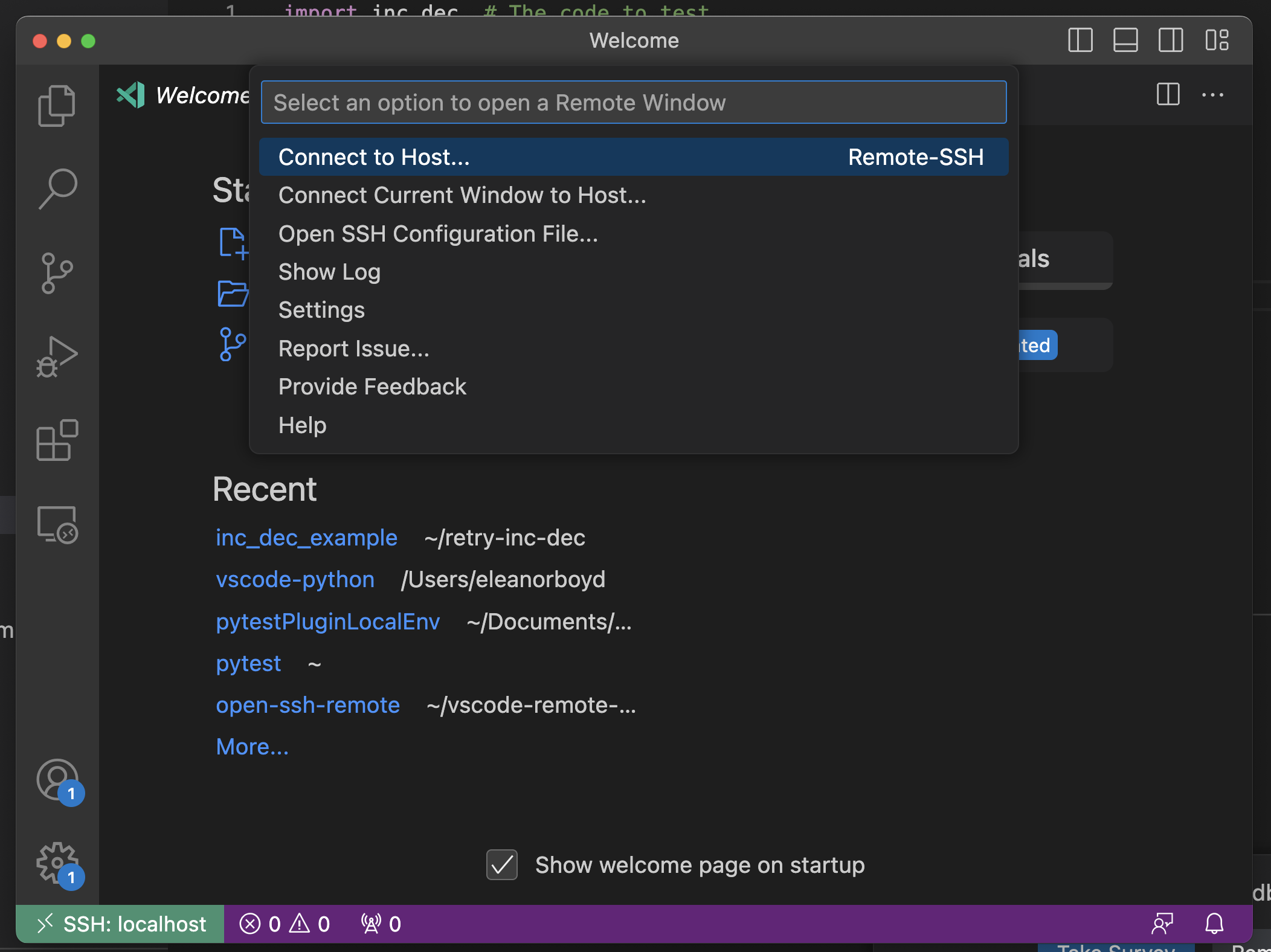Open the Source Control view icon

[57, 273]
